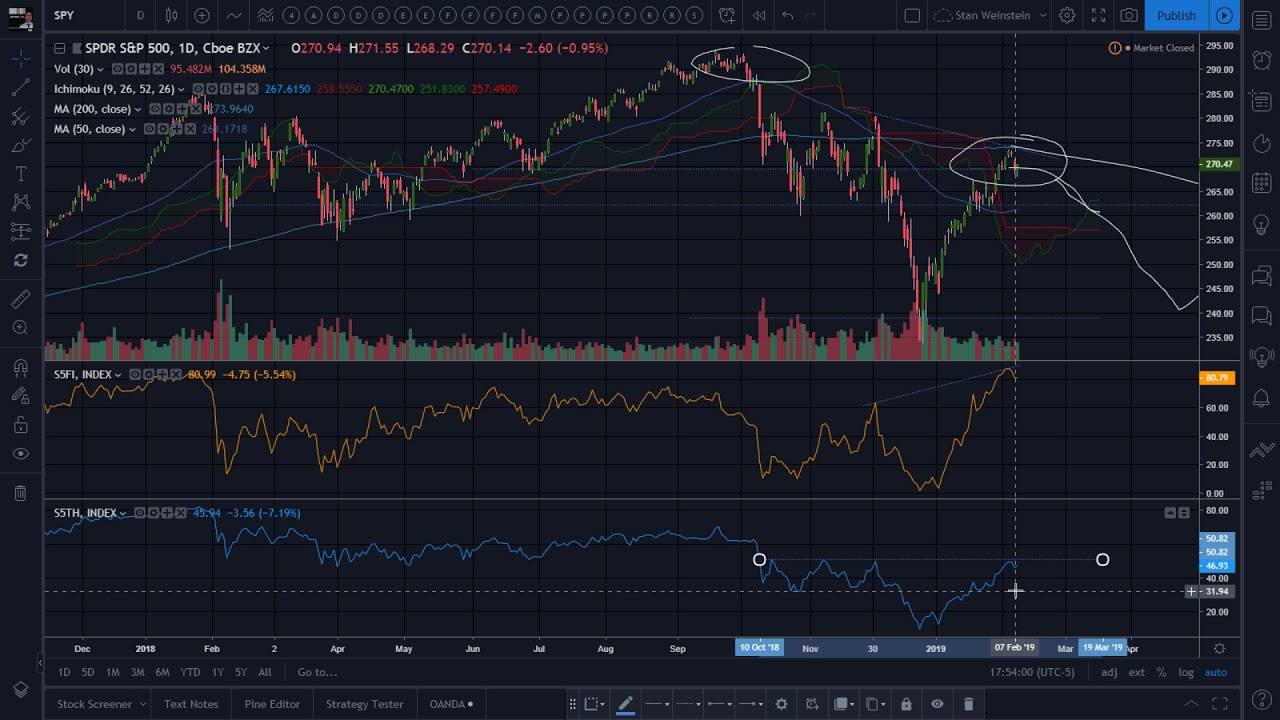Expand the Ichimoku indicator options arrow

[181, 89]
